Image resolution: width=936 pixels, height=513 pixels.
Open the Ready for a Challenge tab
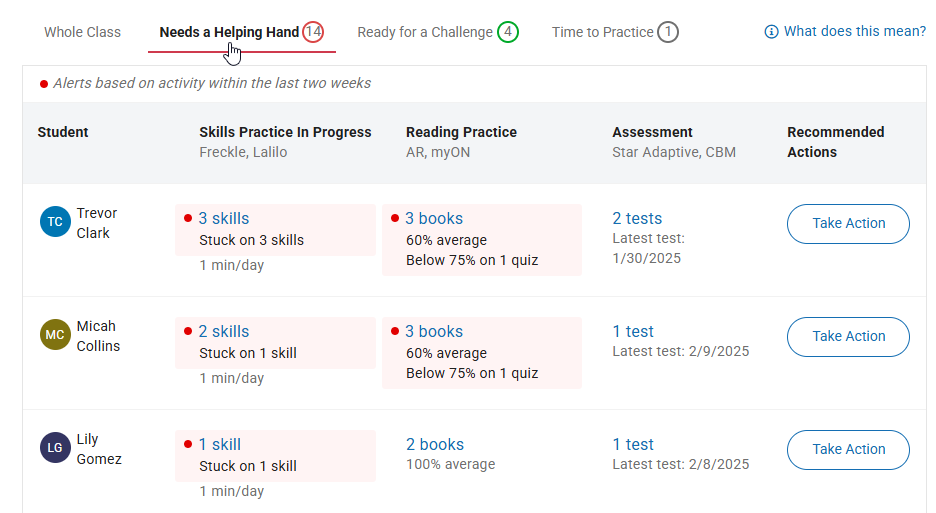[425, 32]
